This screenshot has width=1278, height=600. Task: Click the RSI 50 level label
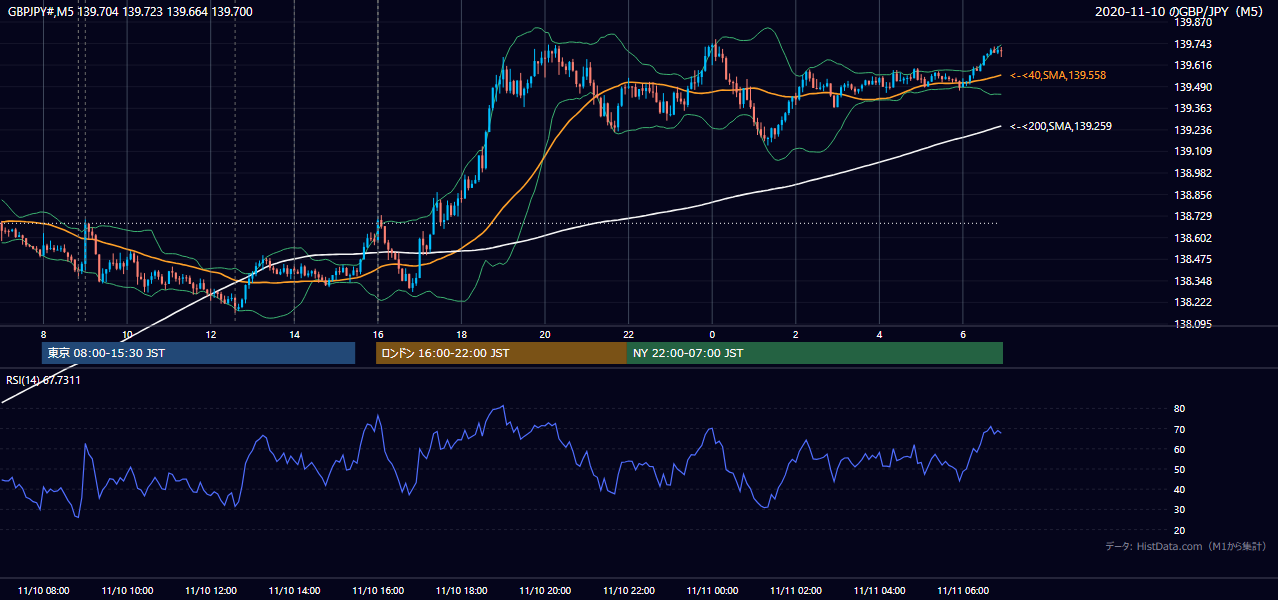[x=1179, y=469]
